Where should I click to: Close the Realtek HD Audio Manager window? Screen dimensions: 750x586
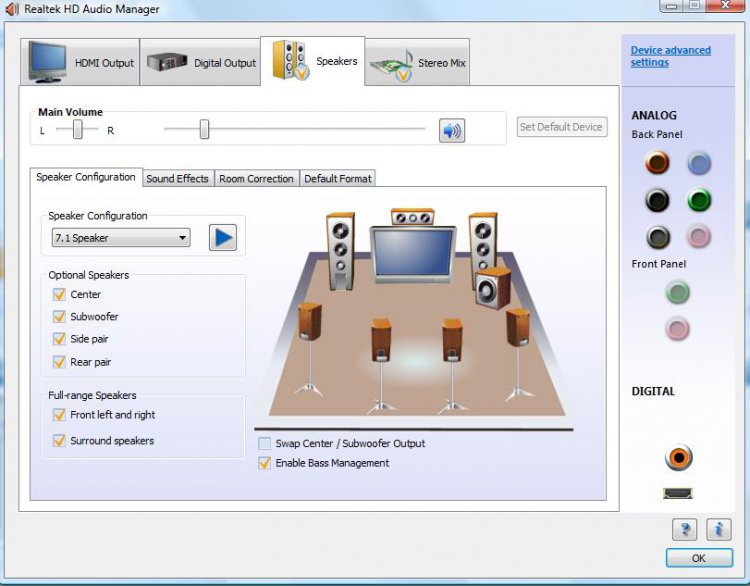tap(725, 5)
